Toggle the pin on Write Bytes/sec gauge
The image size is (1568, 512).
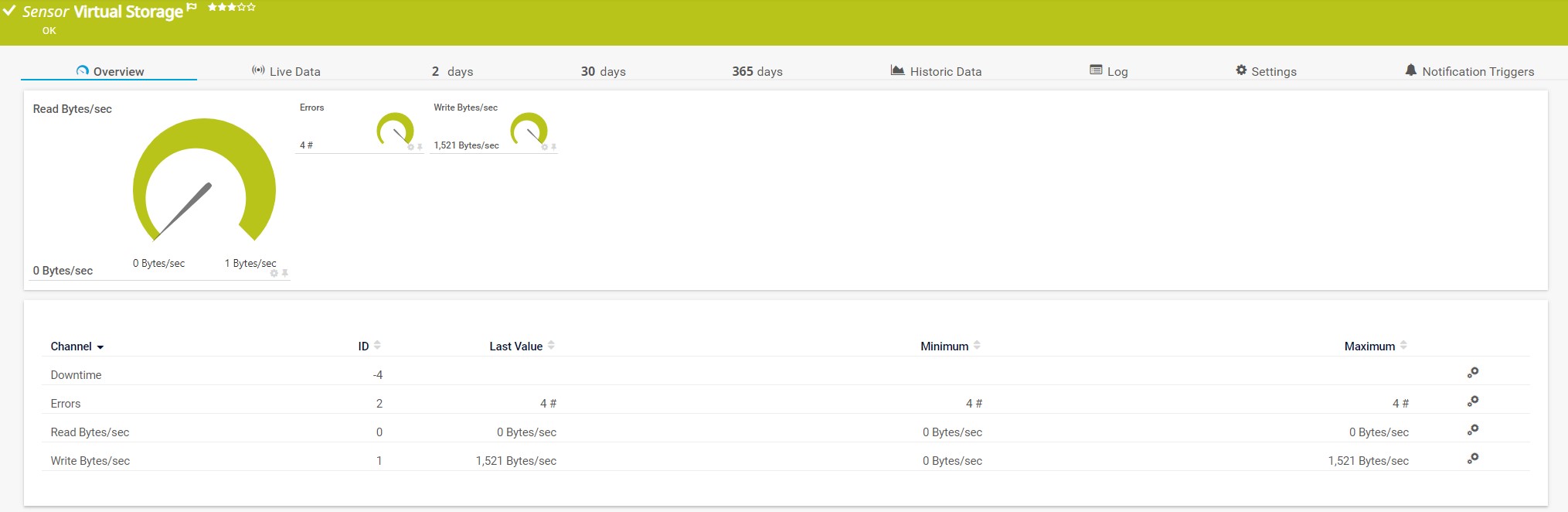point(553,147)
